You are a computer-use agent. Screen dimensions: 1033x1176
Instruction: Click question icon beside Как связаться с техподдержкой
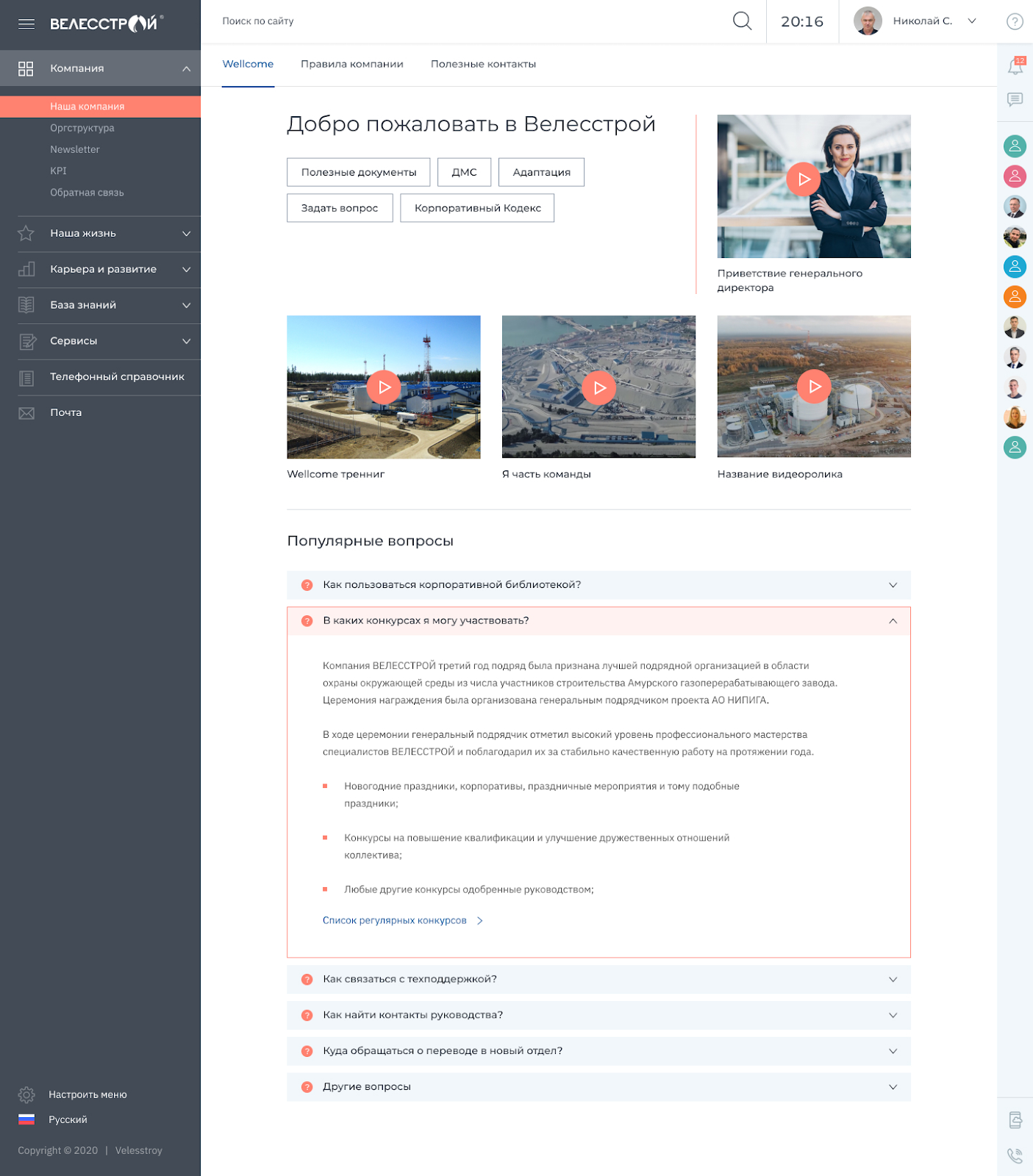tap(307, 980)
